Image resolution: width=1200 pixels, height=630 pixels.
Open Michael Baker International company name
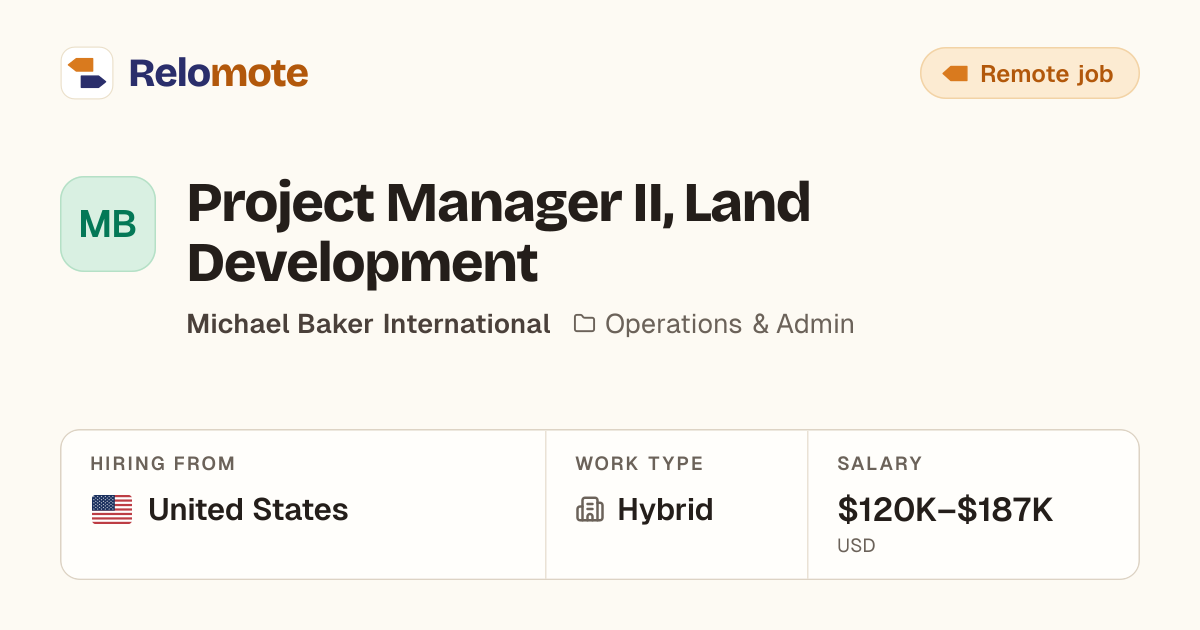pyautogui.click(x=368, y=324)
